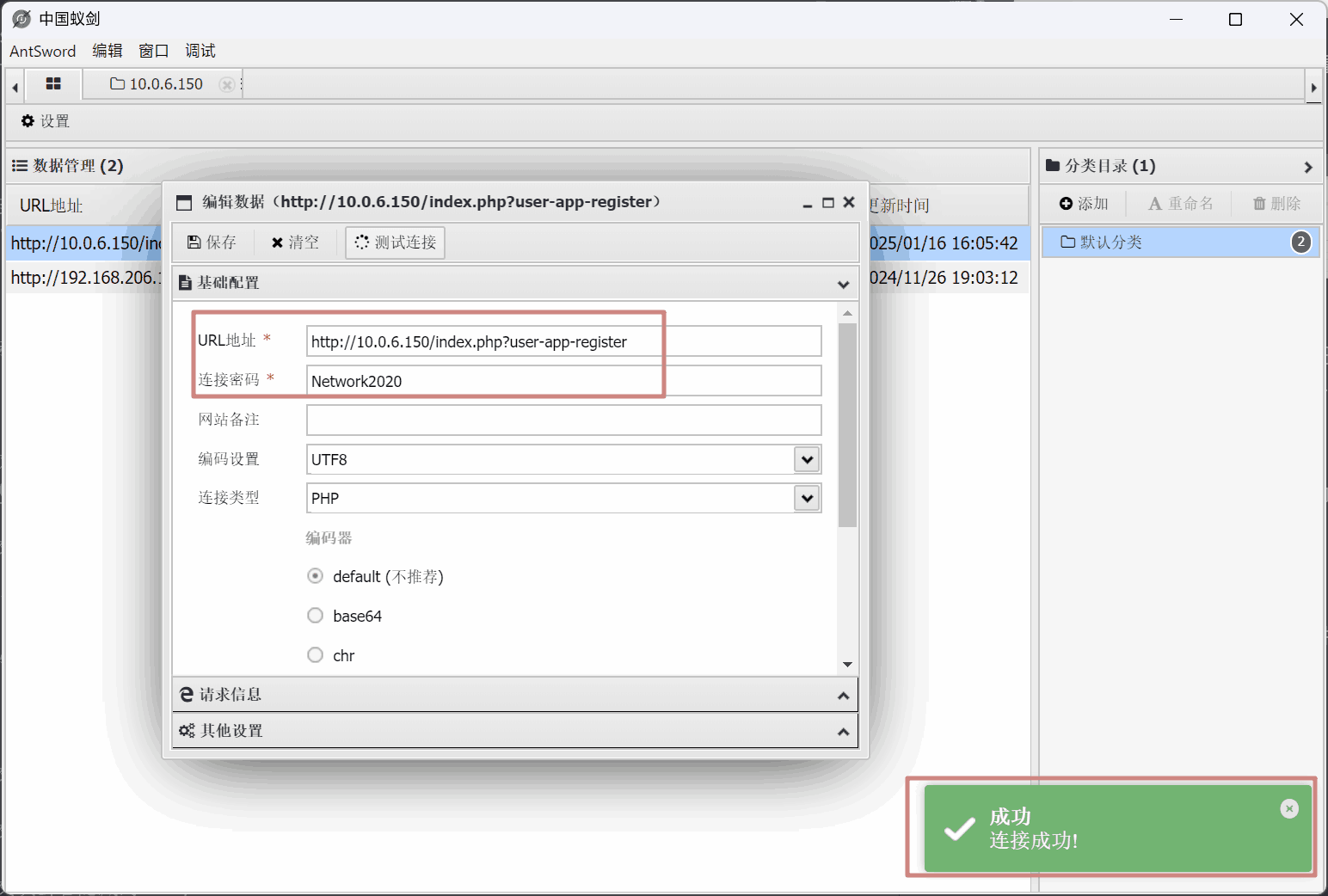Image resolution: width=1328 pixels, height=896 pixels.
Task: Open the PHP connection type dropdown
Action: click(806, 498)
